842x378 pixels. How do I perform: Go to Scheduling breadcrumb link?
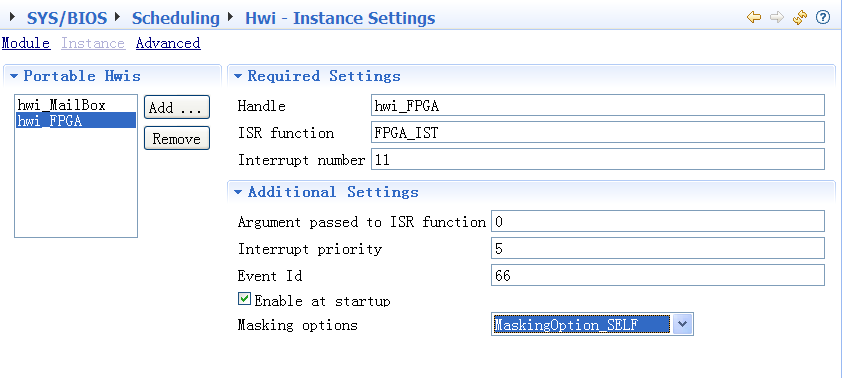tap(176, 18)
